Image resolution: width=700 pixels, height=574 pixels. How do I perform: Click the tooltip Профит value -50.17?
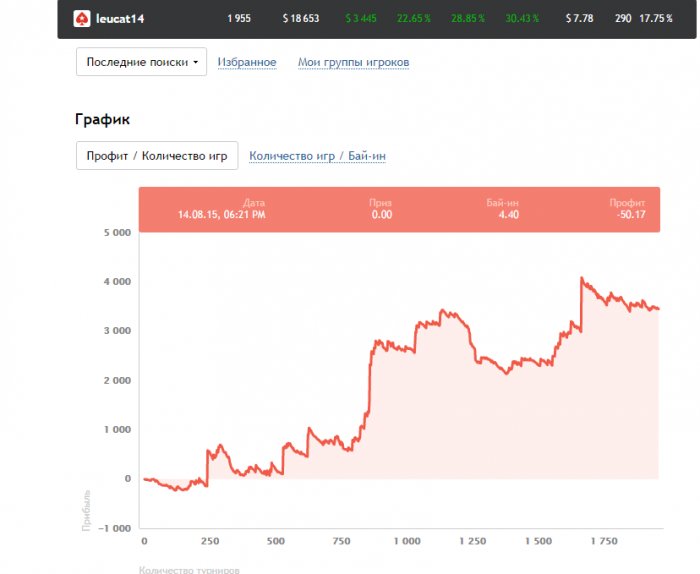[631, 214]
